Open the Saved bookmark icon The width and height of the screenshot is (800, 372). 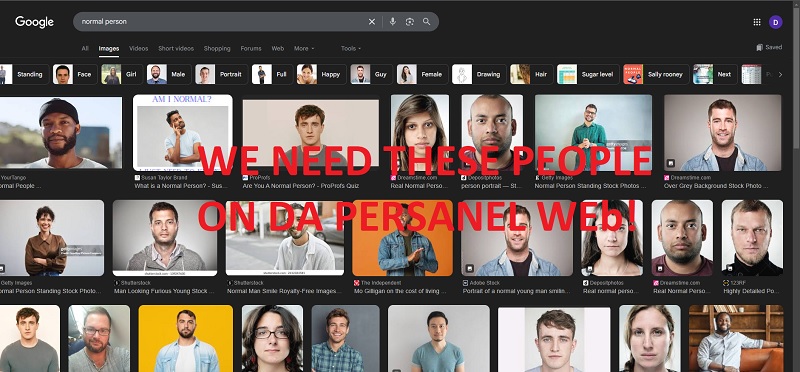click(x=769, y=47)
